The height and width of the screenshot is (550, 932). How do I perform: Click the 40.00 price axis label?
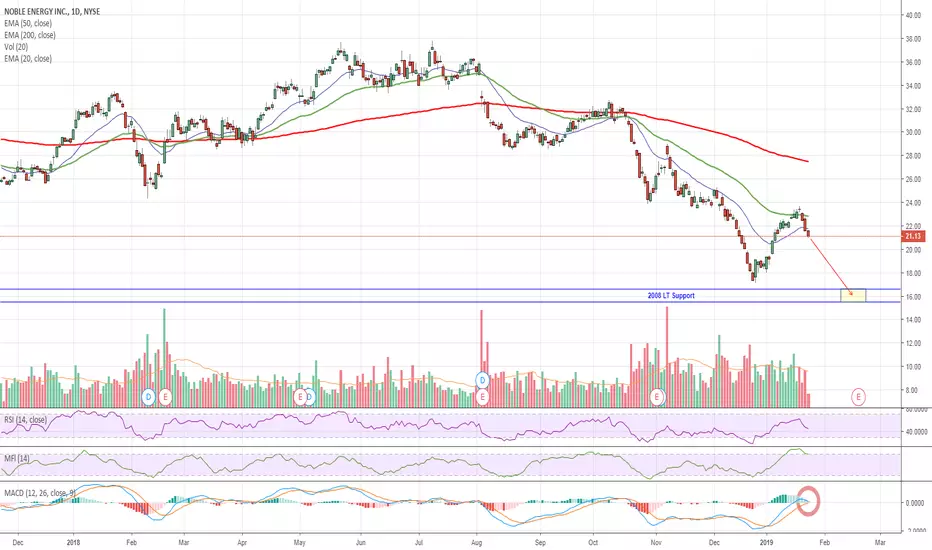point(913,15)
